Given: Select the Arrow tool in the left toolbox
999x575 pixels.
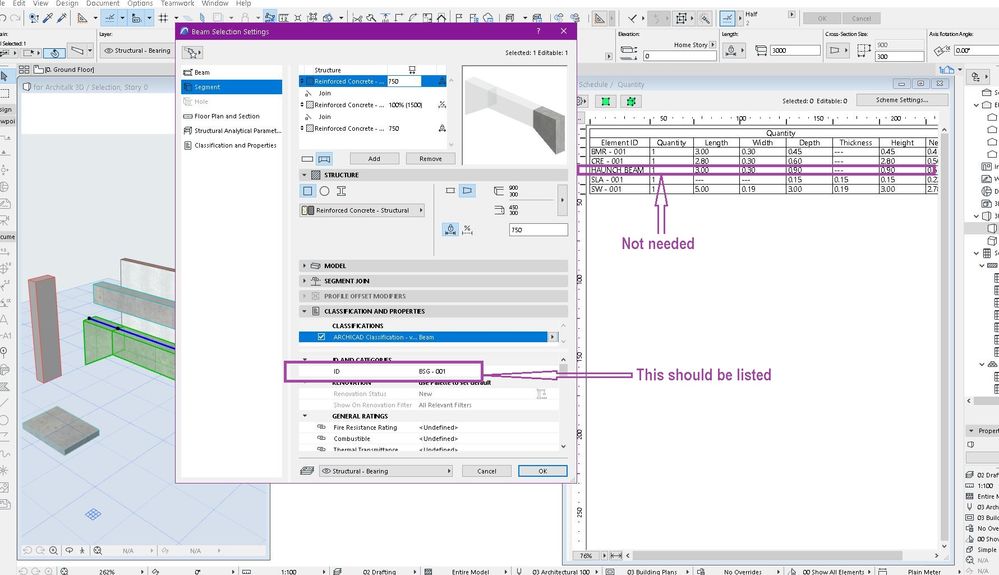Looking at the screenshot, I should click(4, 77).
